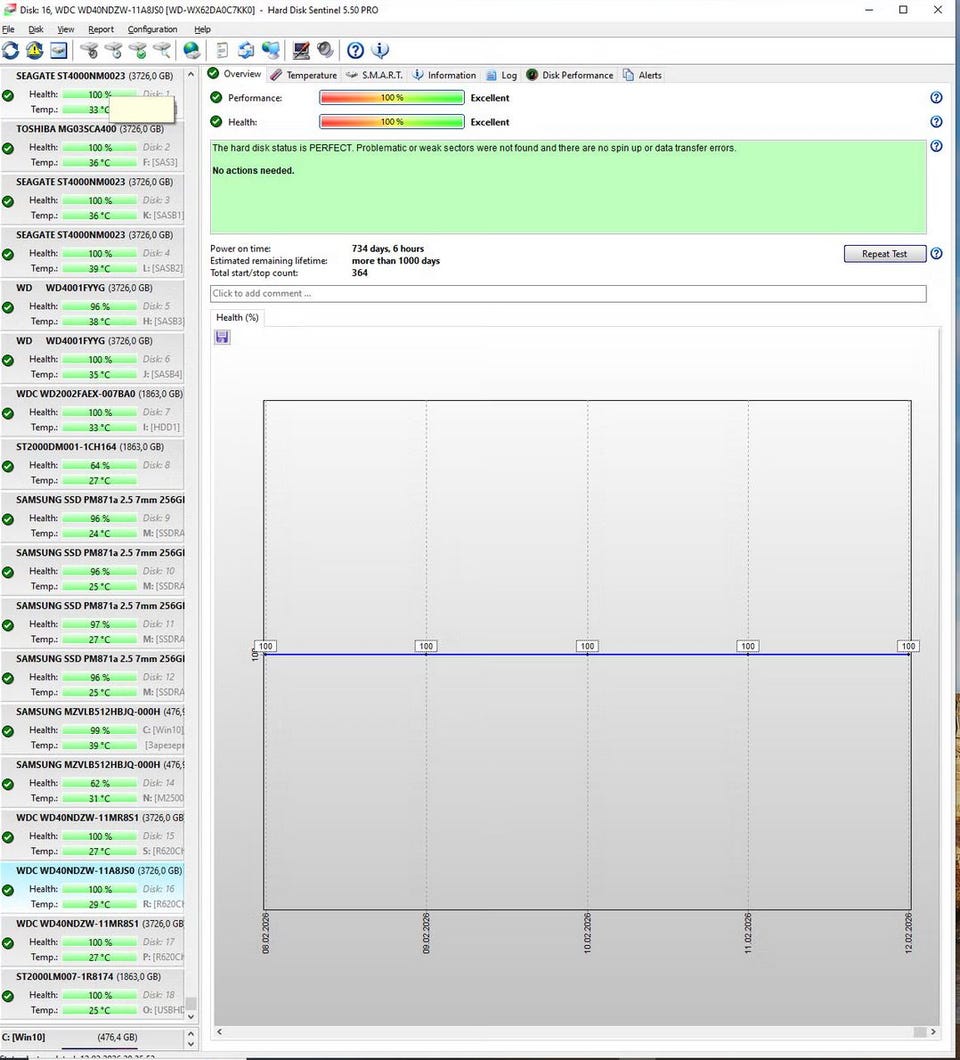Switch to the S.M.A.R.T. tab
Viewport: 960px width, 1060px height.
[x=374, y=75]
